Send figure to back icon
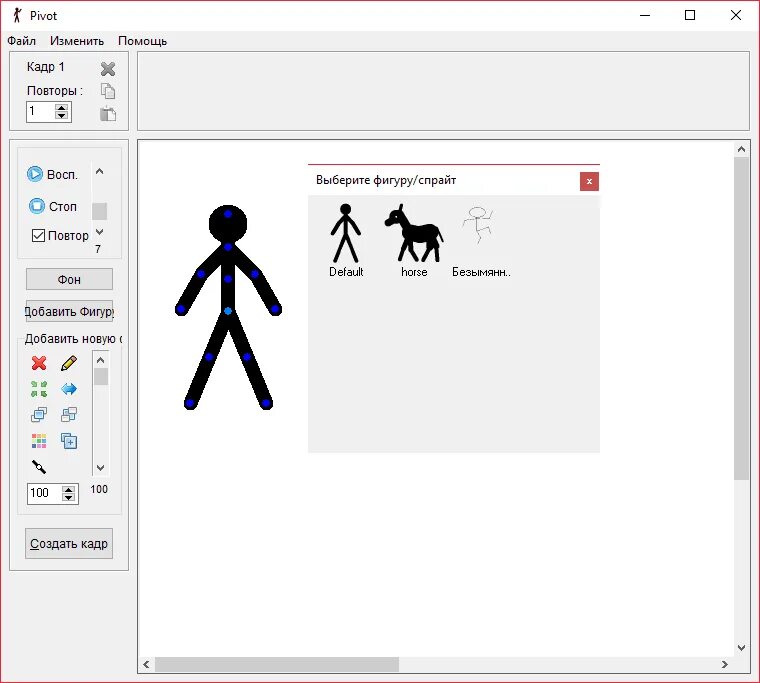Screen dimensions: 760x683 coord(69,414)
